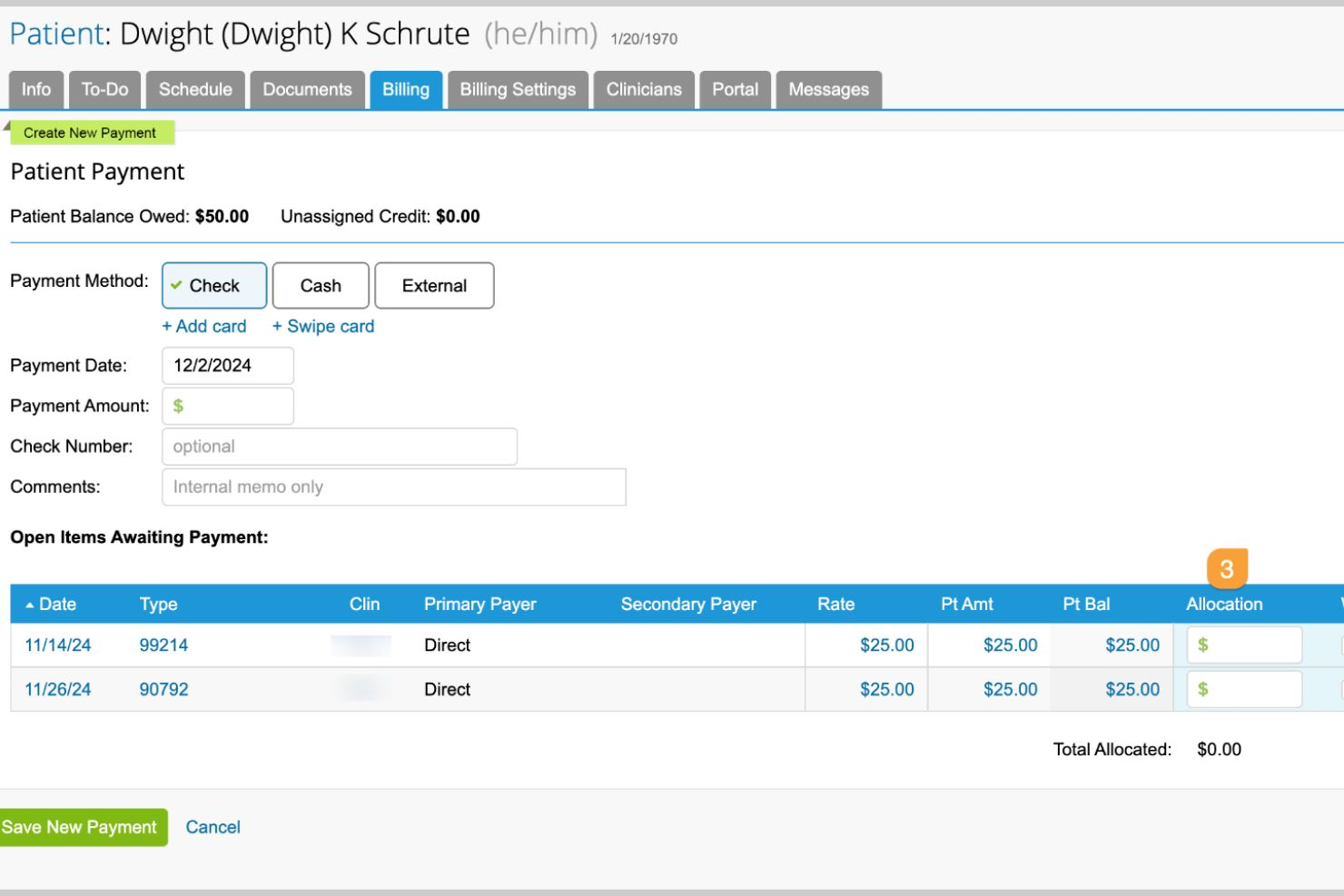The height and width of the screenshot is (896, 1344).
Task: Click the Pt Bal $25.00 for 11/14/24
Action: point(1132,645)
